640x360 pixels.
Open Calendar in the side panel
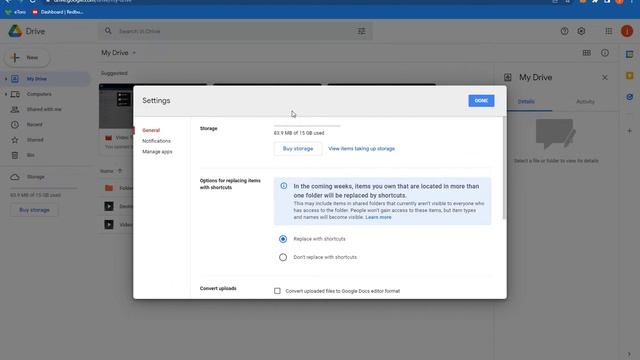(629, 54)
